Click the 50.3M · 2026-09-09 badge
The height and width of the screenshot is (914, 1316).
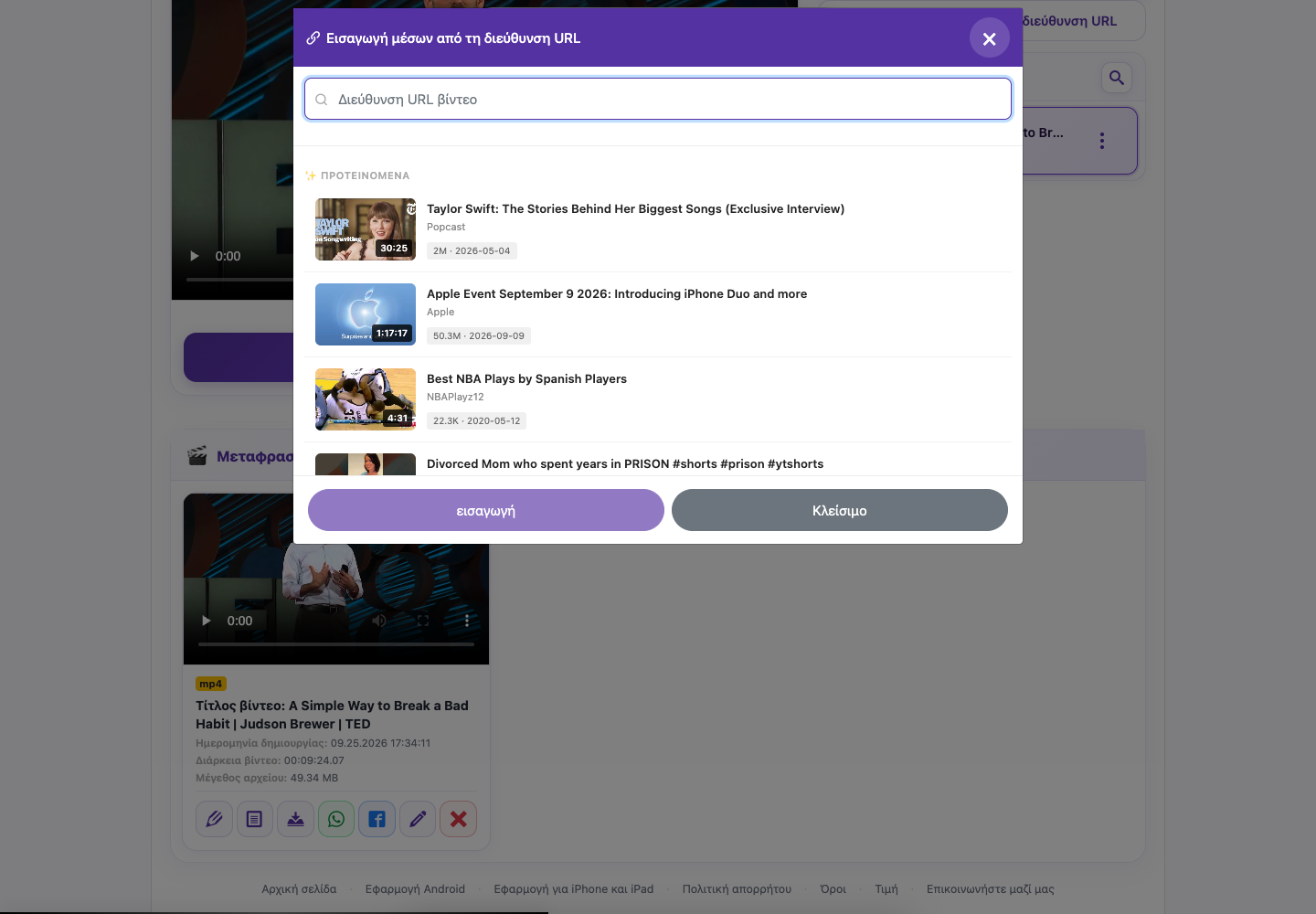click(479, 335)
